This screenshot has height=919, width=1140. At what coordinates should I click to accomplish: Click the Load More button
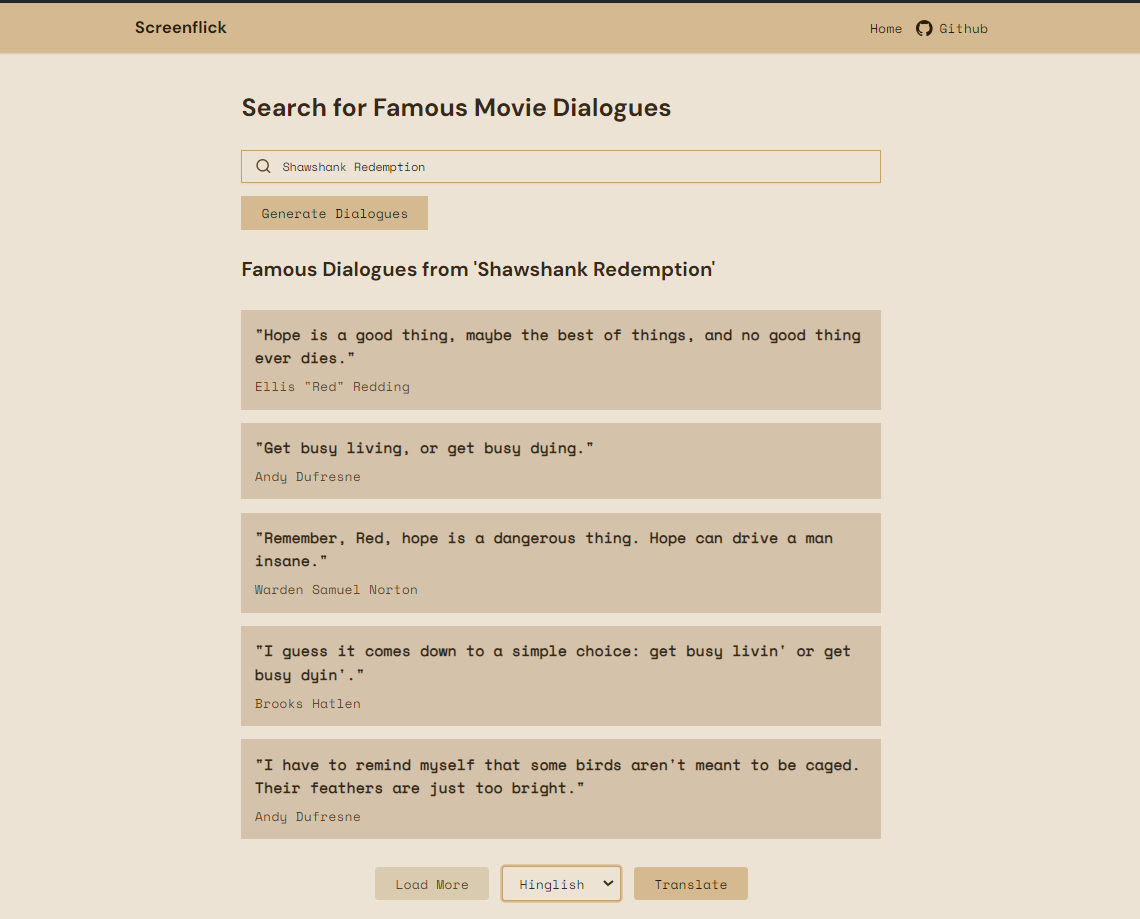coord(432,883)
